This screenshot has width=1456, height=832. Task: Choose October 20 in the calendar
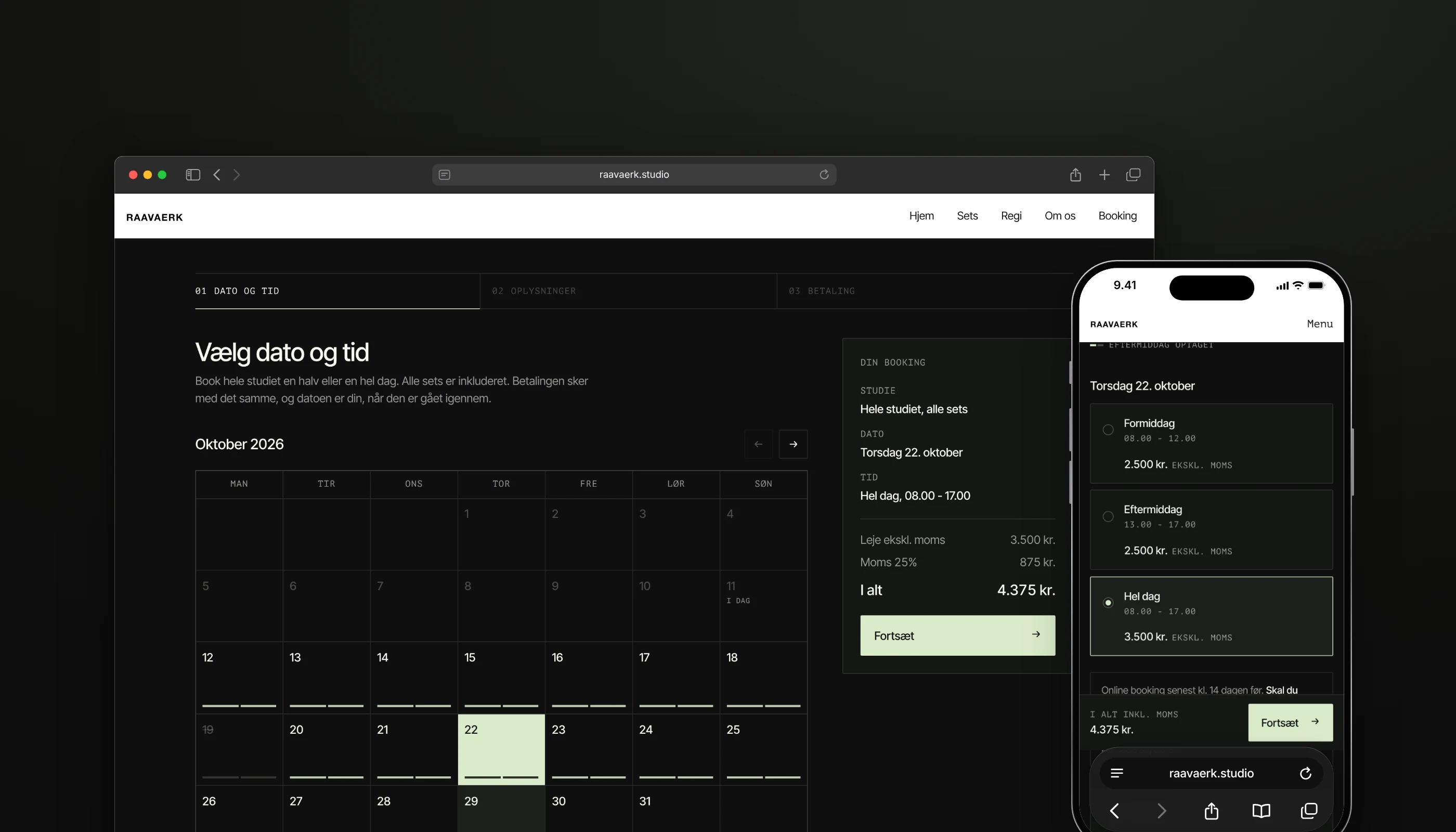coord(326,749)
